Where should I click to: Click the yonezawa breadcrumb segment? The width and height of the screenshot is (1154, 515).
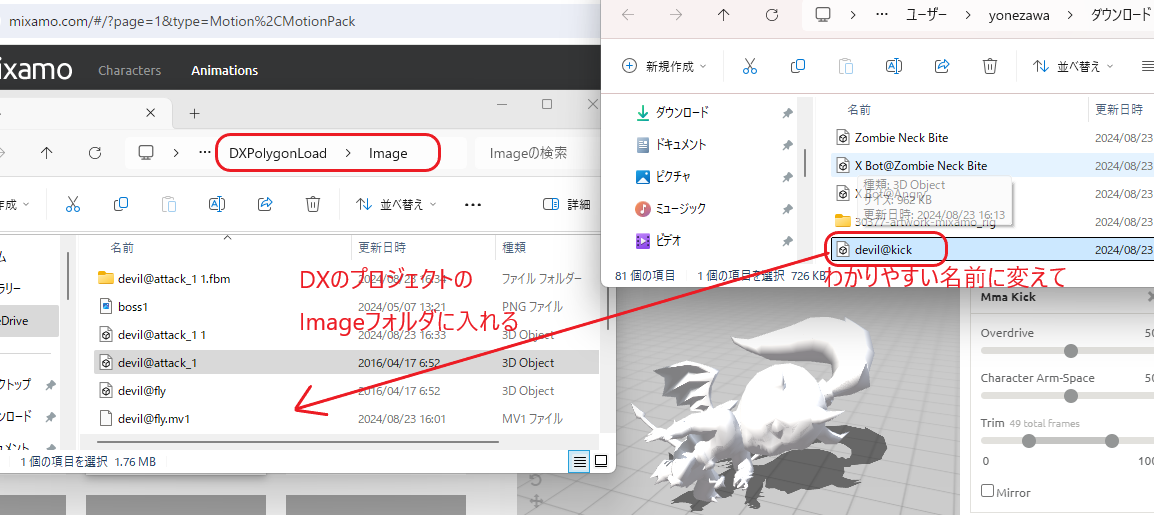point(1019,15)
